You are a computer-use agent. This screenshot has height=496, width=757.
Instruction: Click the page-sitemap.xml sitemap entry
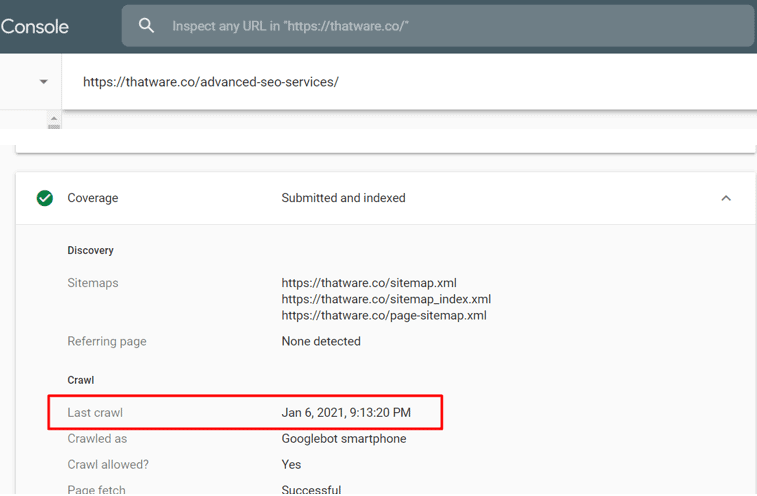[x=384, y=315]
